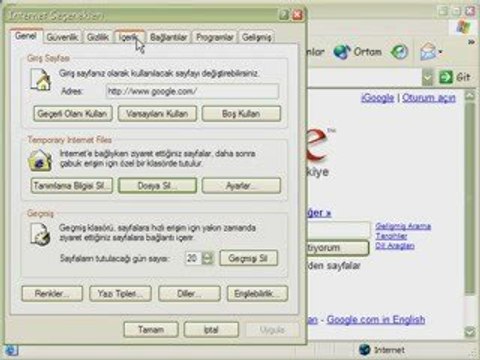
Task: Open the Diller dialog
Action: pyautogui.click(x=189, y=294)
